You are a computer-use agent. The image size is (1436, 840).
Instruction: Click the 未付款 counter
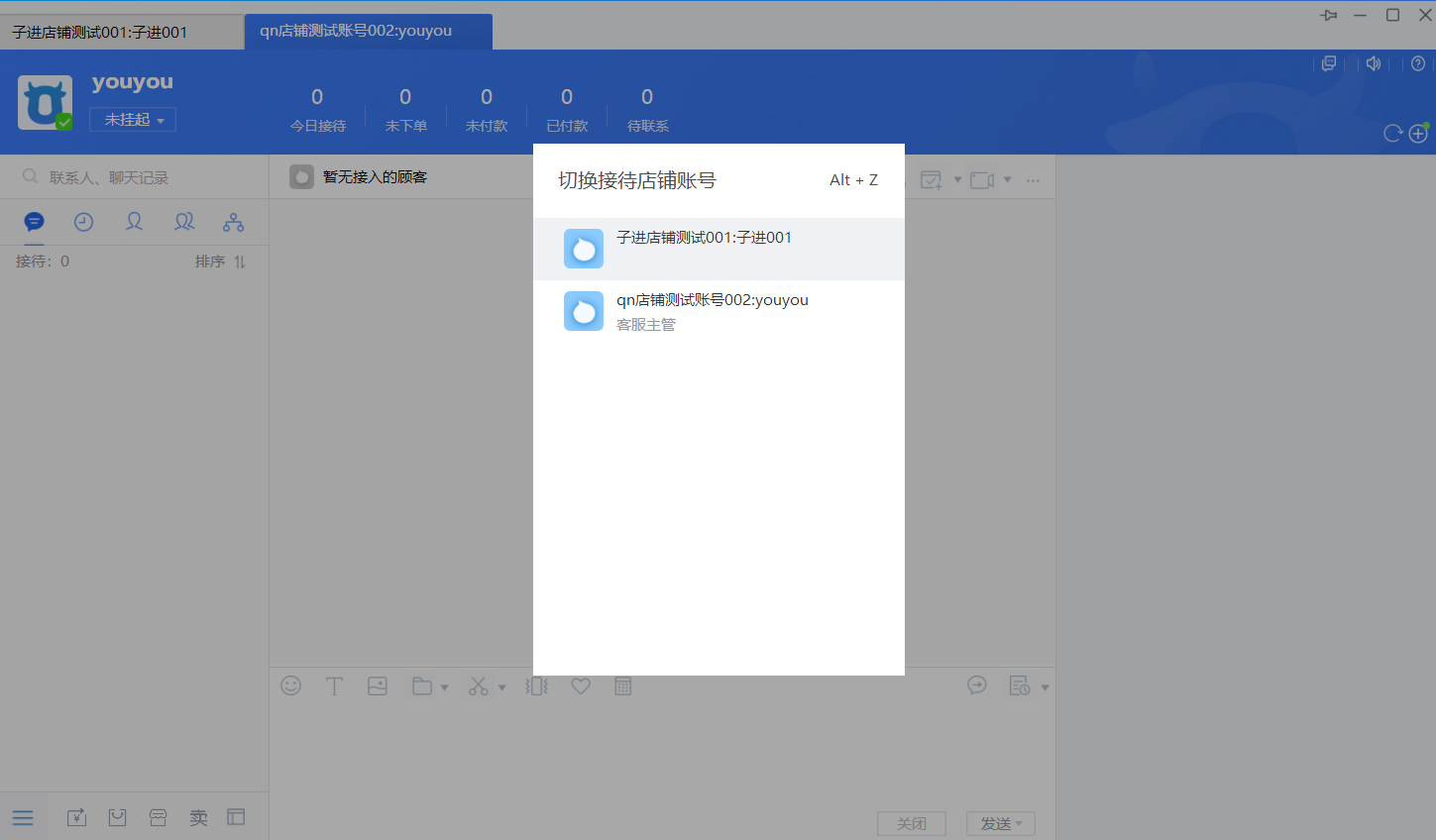click(x=487, y=110)
